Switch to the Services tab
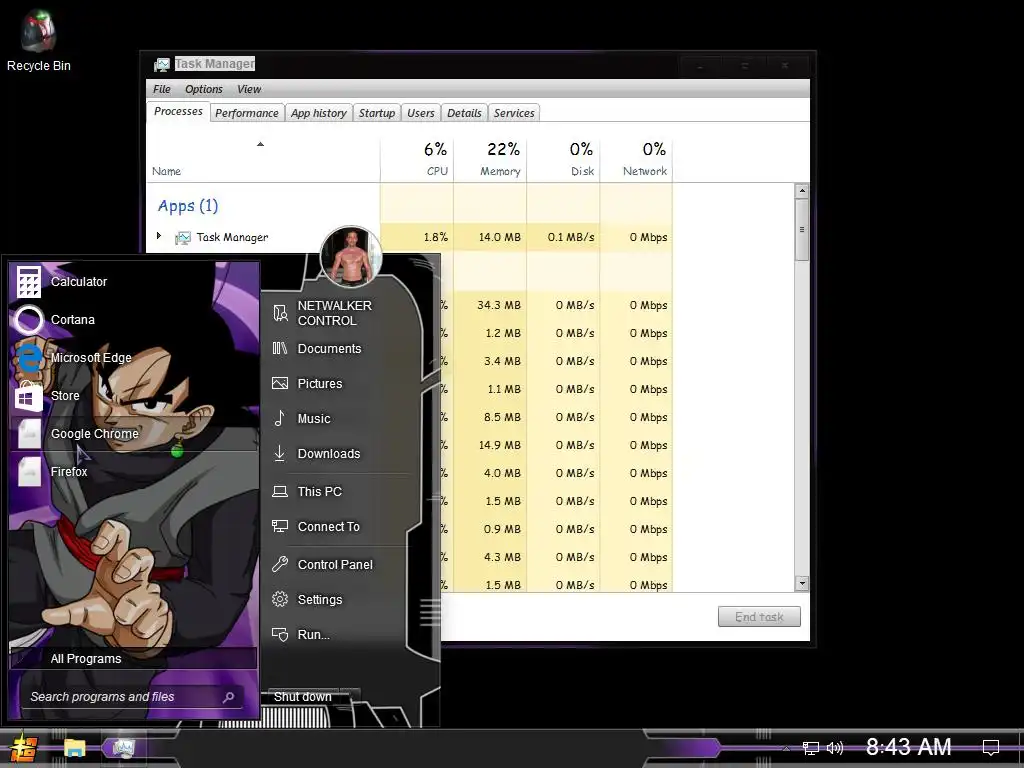 click(514, 113)
